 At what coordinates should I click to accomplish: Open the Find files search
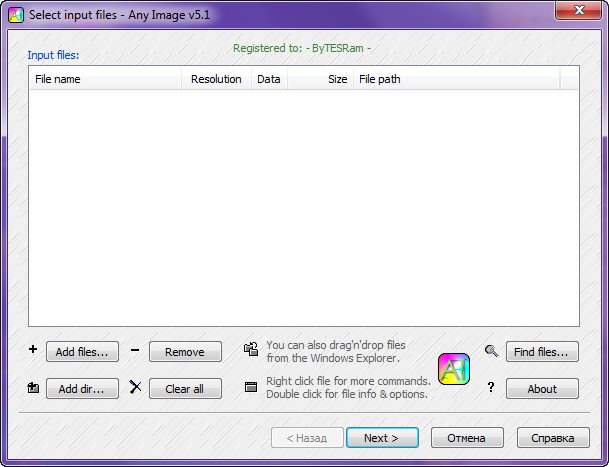coord(542,352)
